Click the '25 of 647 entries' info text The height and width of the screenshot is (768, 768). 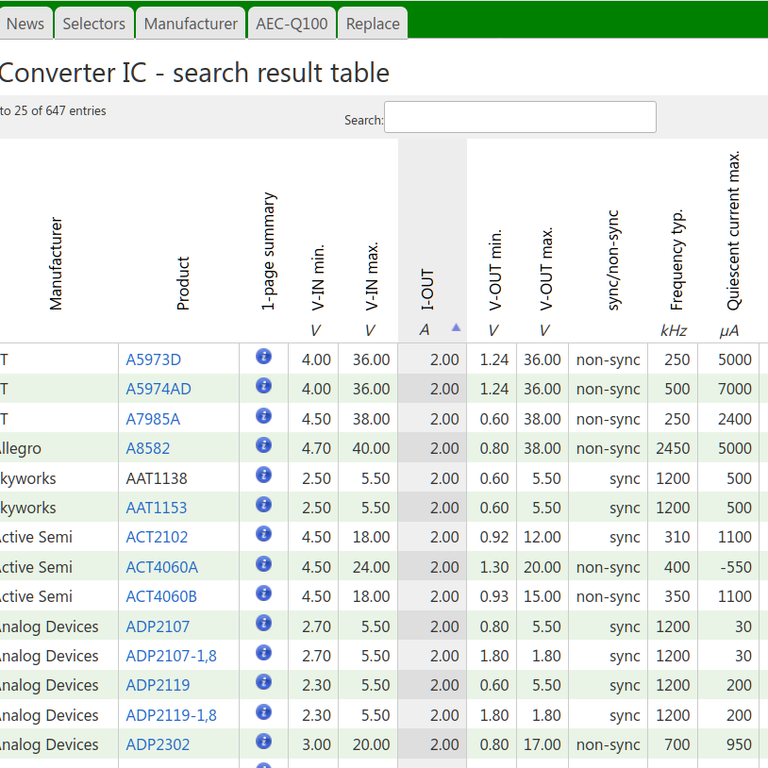[x=60, y=111]
